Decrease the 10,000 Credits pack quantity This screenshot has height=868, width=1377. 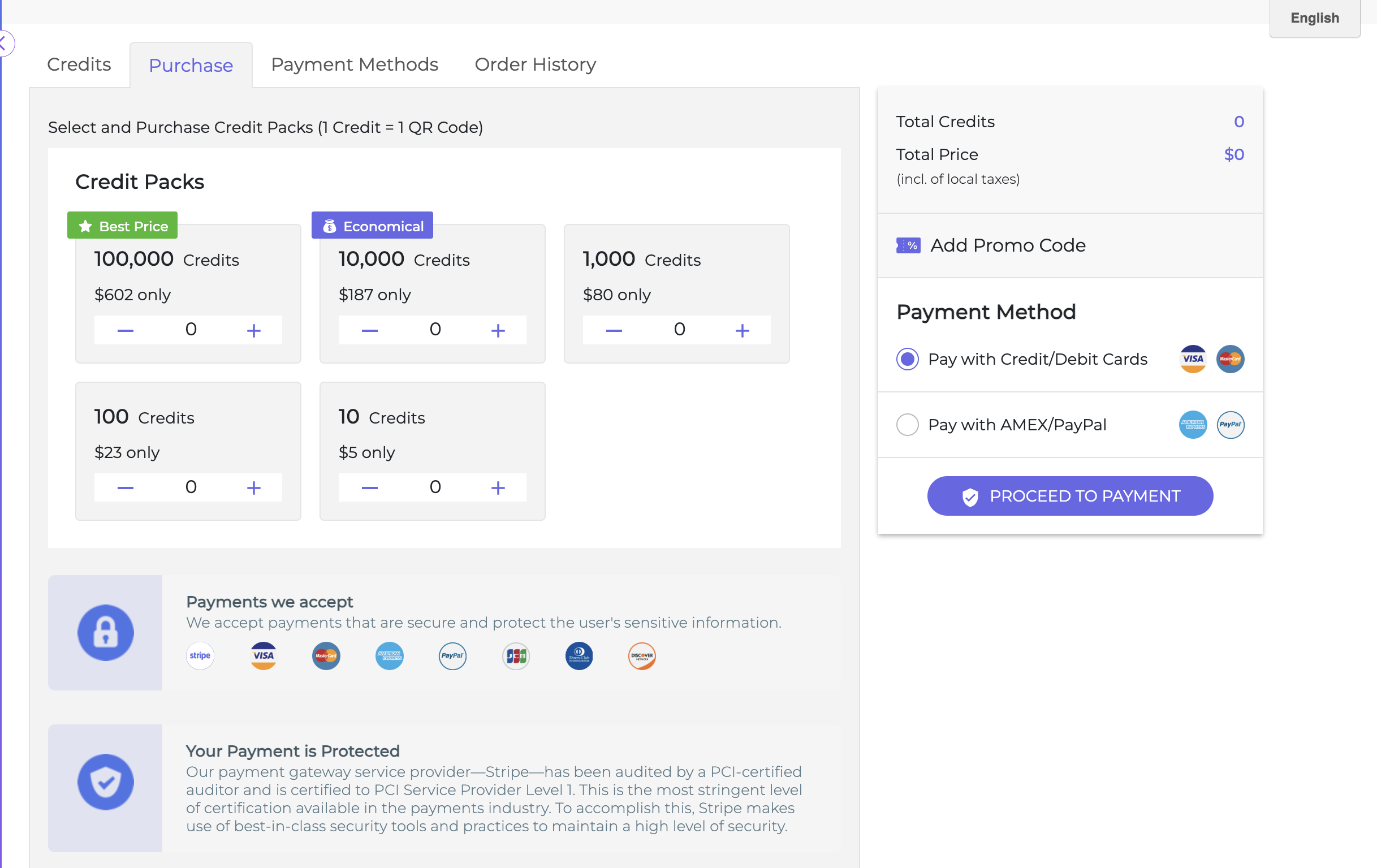click(369, 330)
